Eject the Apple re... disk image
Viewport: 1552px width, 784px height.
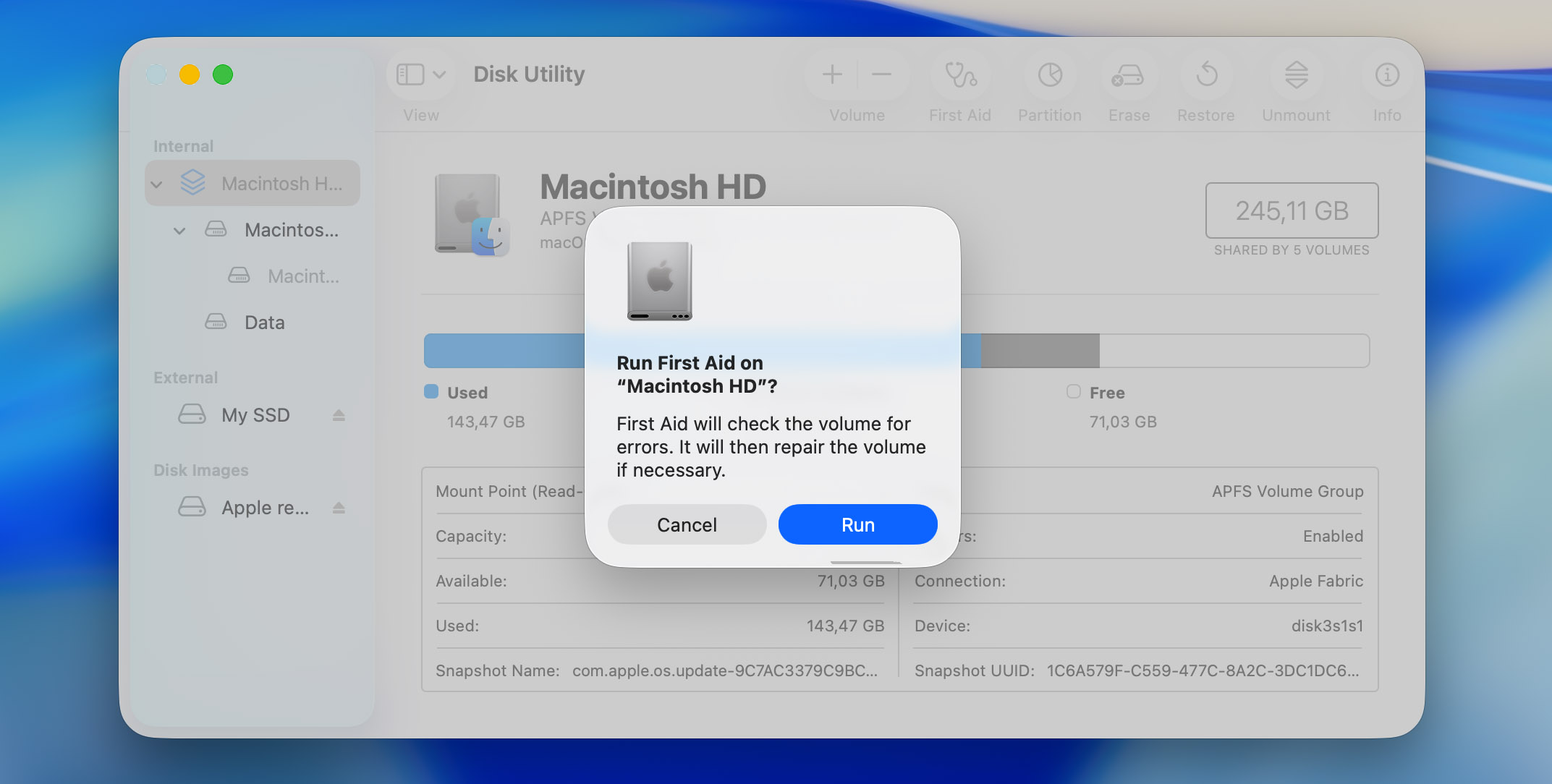coord(339,508)
